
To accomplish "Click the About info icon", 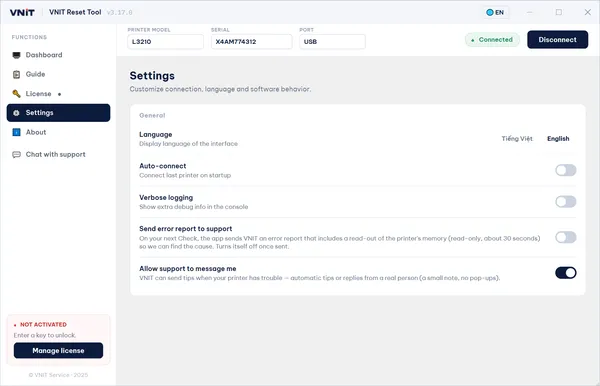I will coord(16,132).
